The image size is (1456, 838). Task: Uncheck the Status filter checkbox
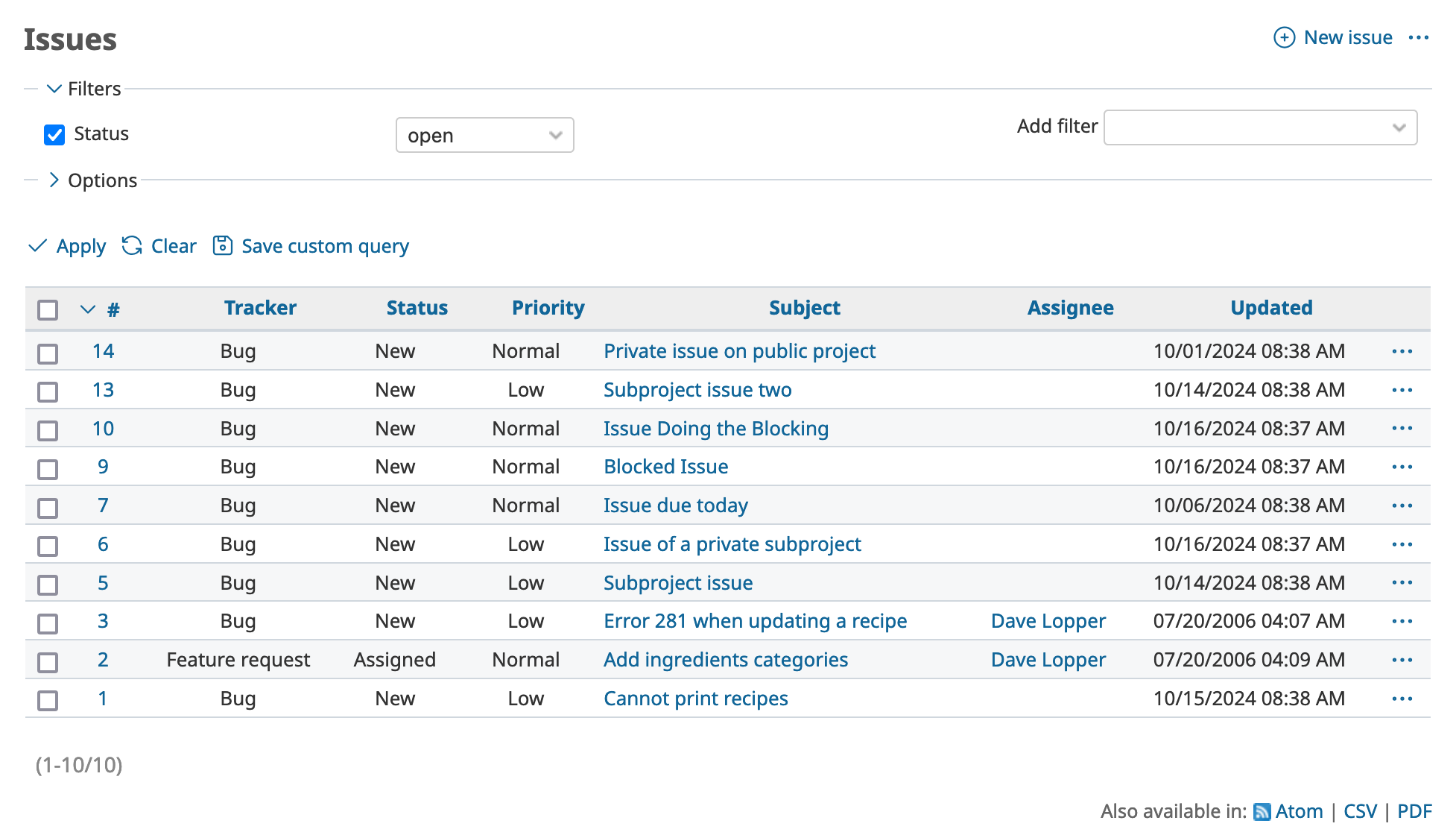pos(54,134)
